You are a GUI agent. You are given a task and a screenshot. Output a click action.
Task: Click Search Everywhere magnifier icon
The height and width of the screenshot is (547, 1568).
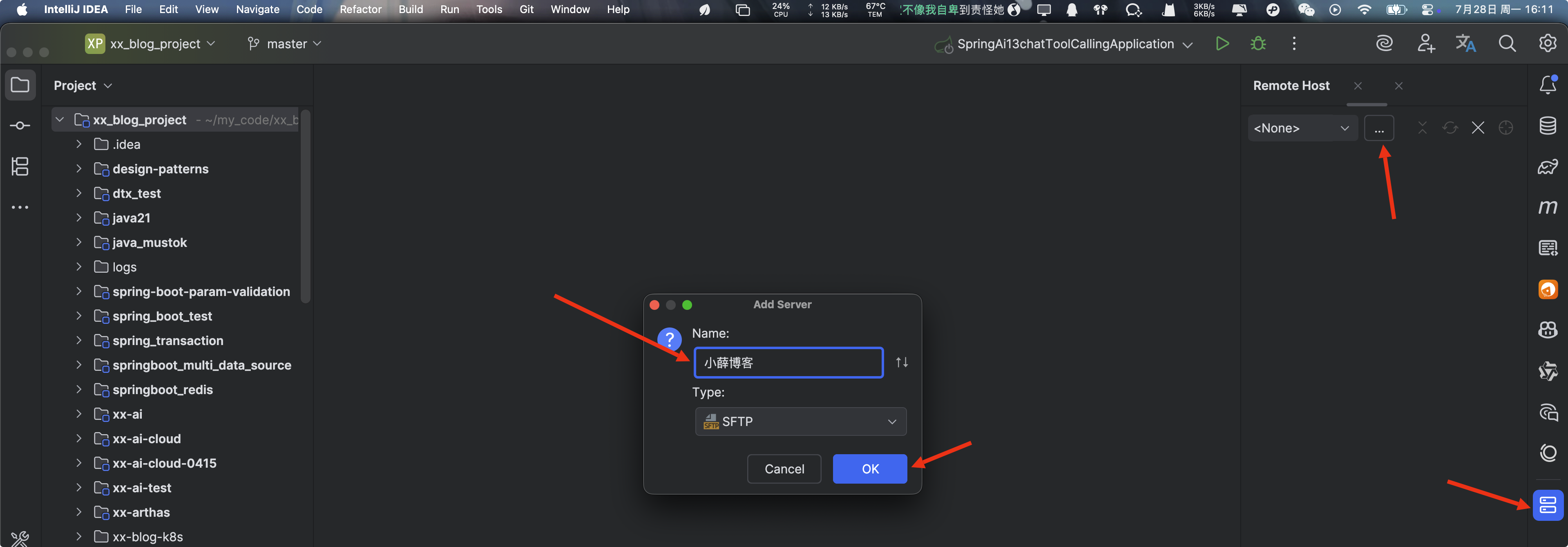pos(1507,44)
